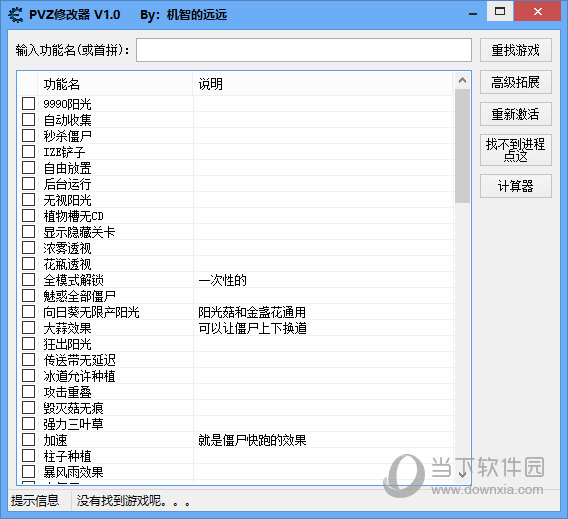Turn on 后台运行 checkbox
The image size is (568, 519).
(28, 184)
